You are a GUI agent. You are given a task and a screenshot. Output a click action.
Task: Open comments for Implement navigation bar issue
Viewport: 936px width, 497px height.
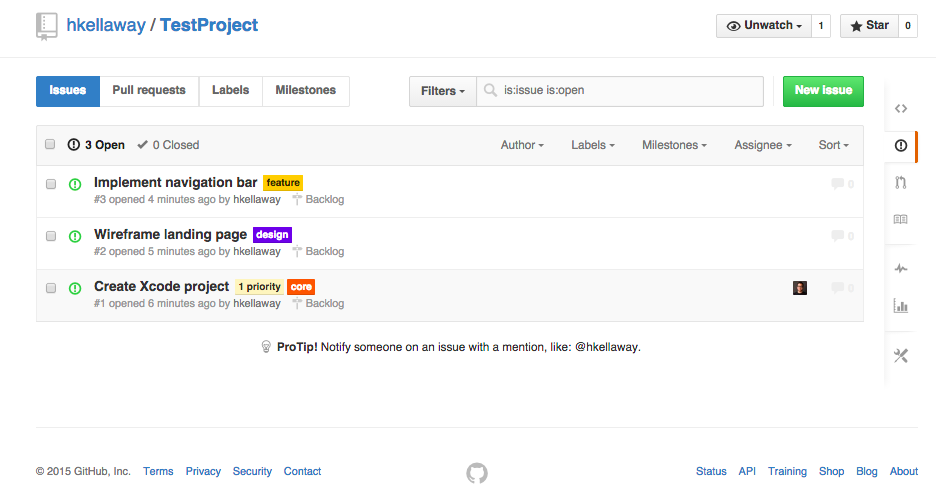point(842,184)
